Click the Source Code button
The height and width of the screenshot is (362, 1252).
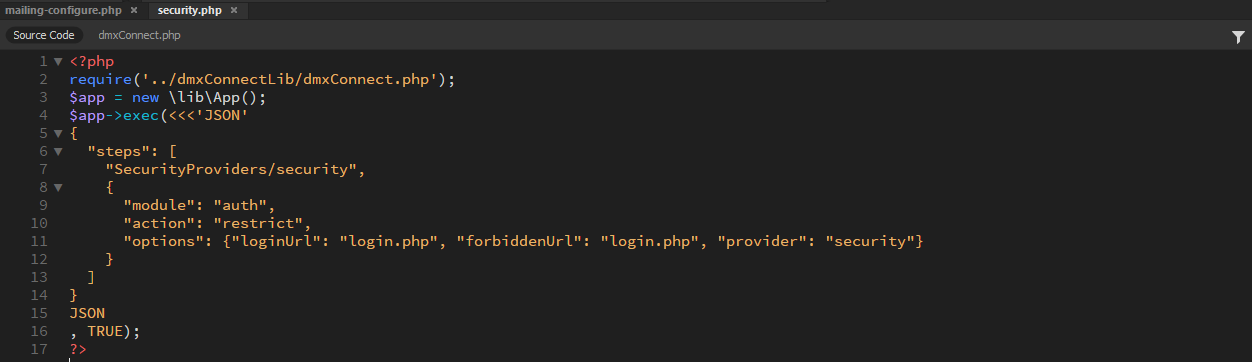point(44,35)
